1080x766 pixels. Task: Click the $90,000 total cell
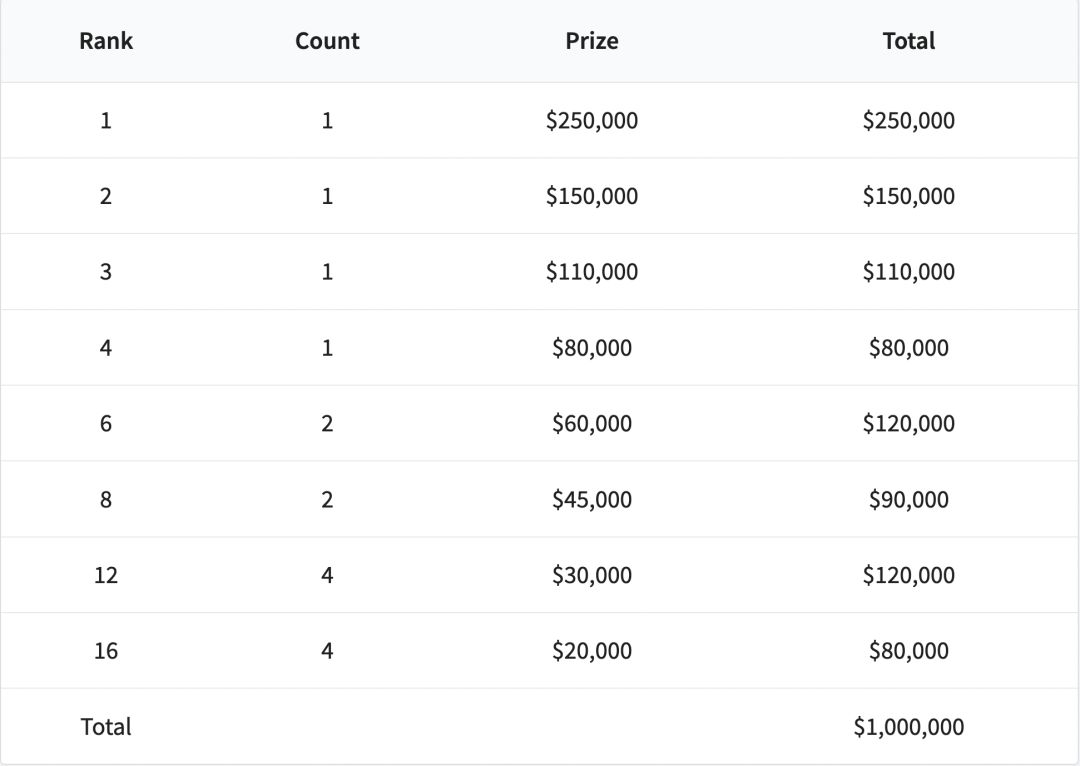click(x=909, y=499)
